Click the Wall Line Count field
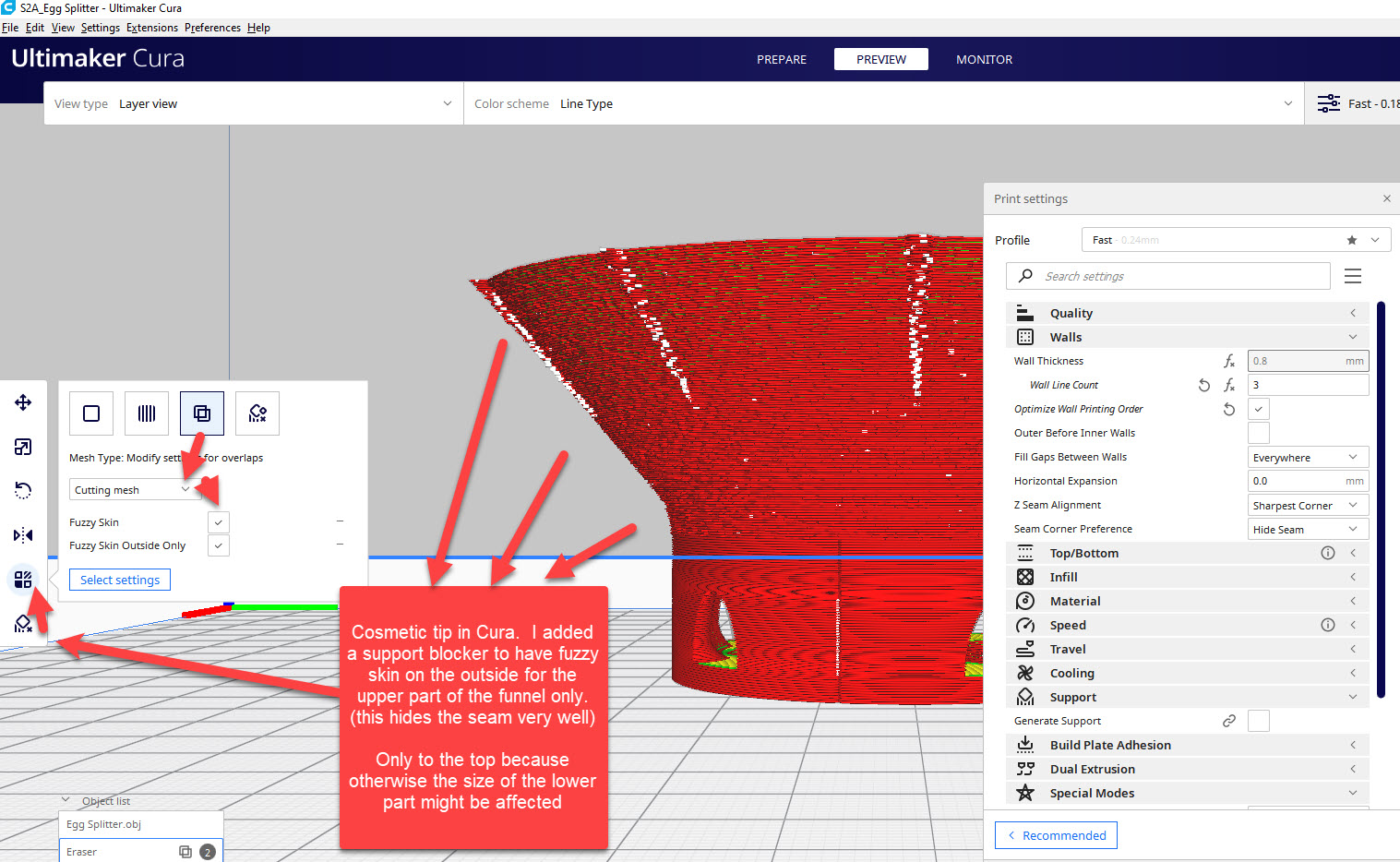The height and width of the screenshot is (862, 1400). click(x=1308, y=385)
